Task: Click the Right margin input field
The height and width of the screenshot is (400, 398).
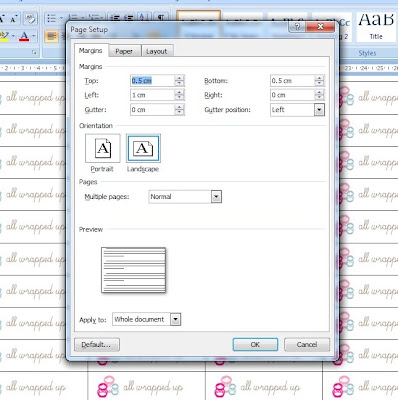Action: [292, 95]
